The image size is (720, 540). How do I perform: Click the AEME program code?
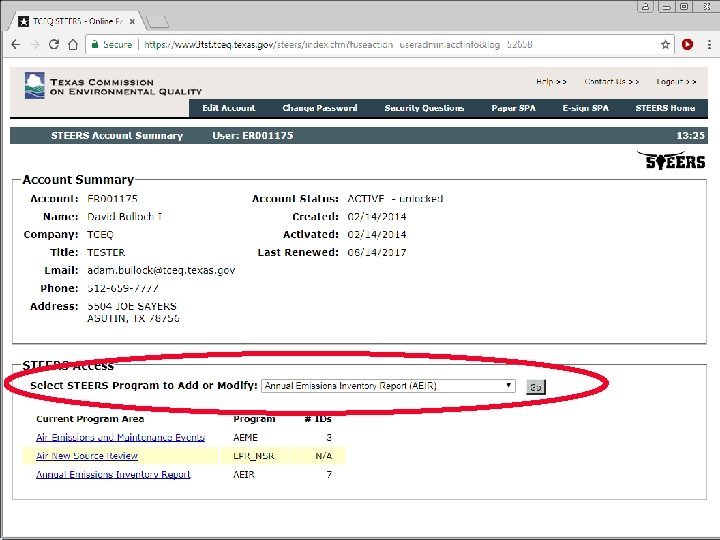point(245,438)
